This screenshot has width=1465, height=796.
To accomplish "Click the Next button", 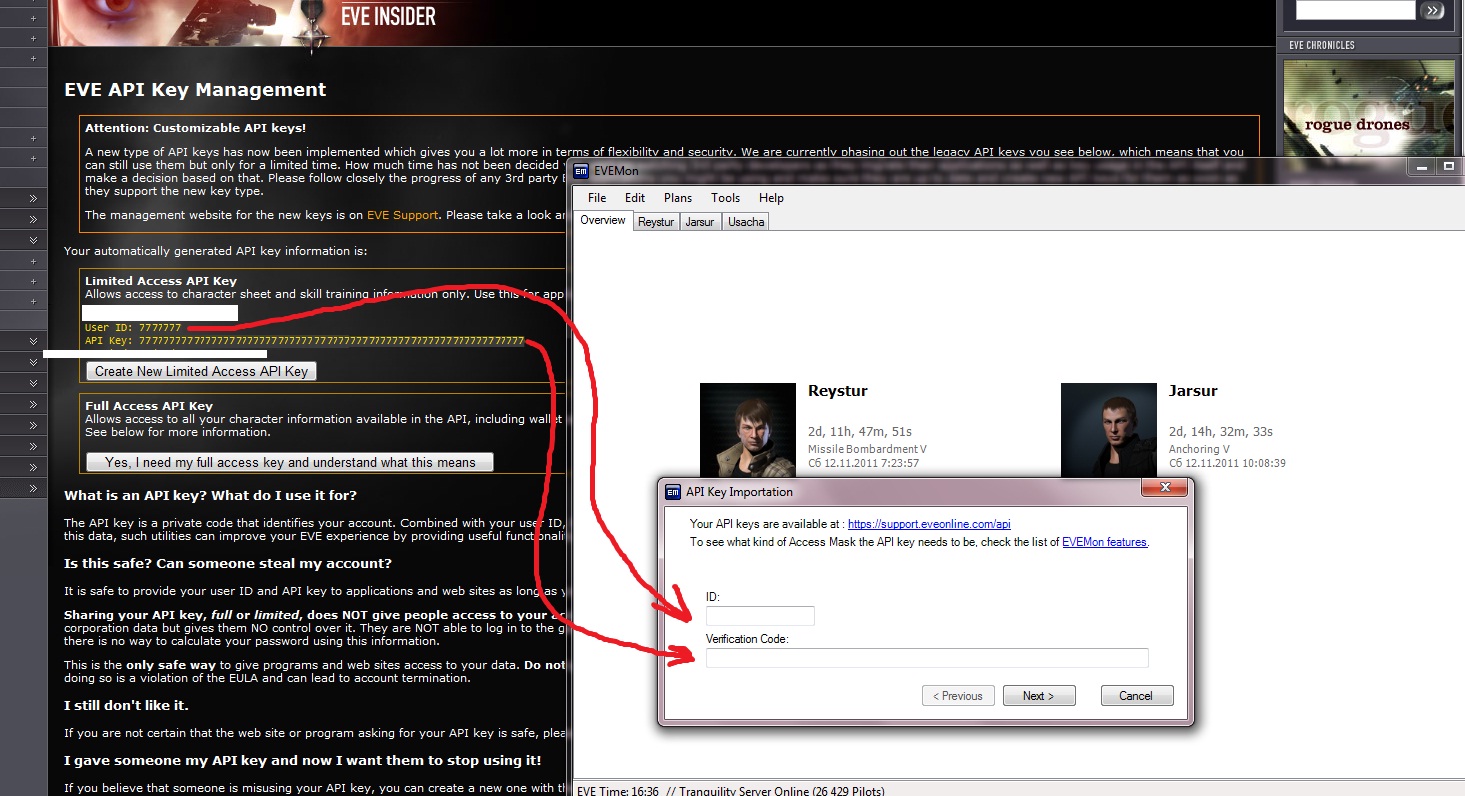I will pyautogui.click(x=1039, y=696).
